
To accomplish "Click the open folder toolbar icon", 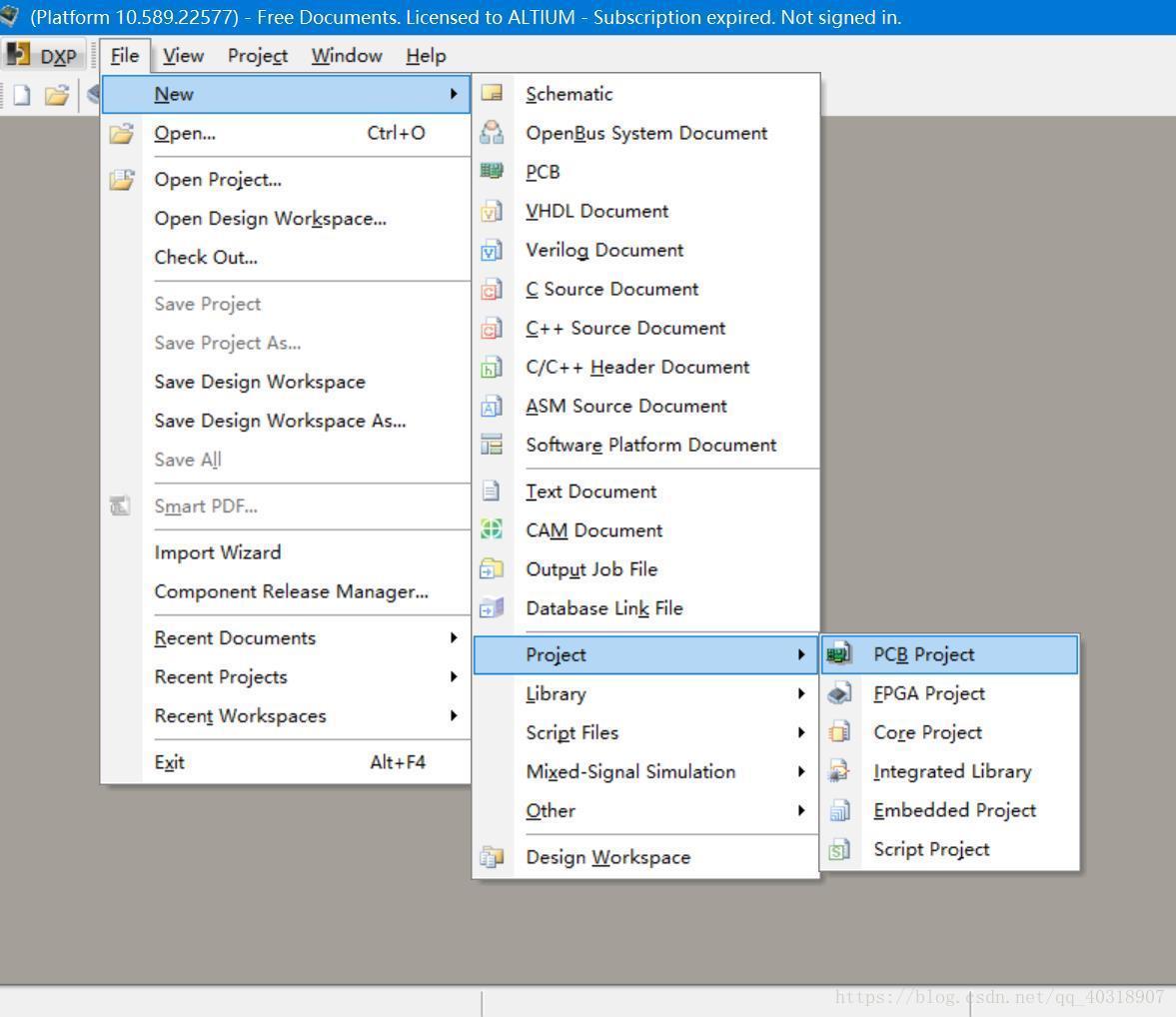I will tap(56, 95).
